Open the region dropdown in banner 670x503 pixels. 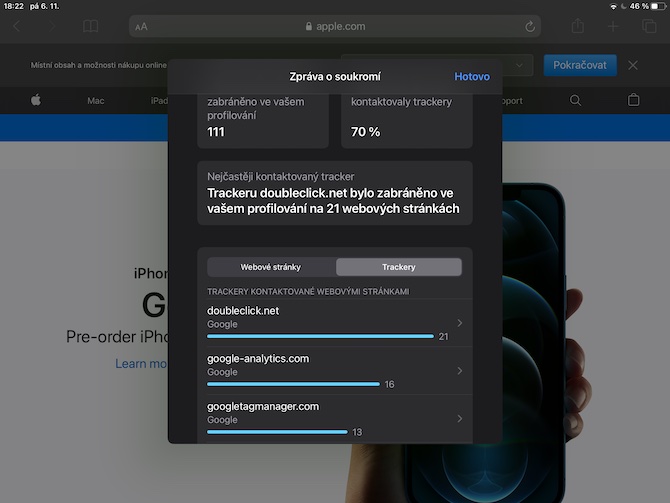click(x=519, y=65)
